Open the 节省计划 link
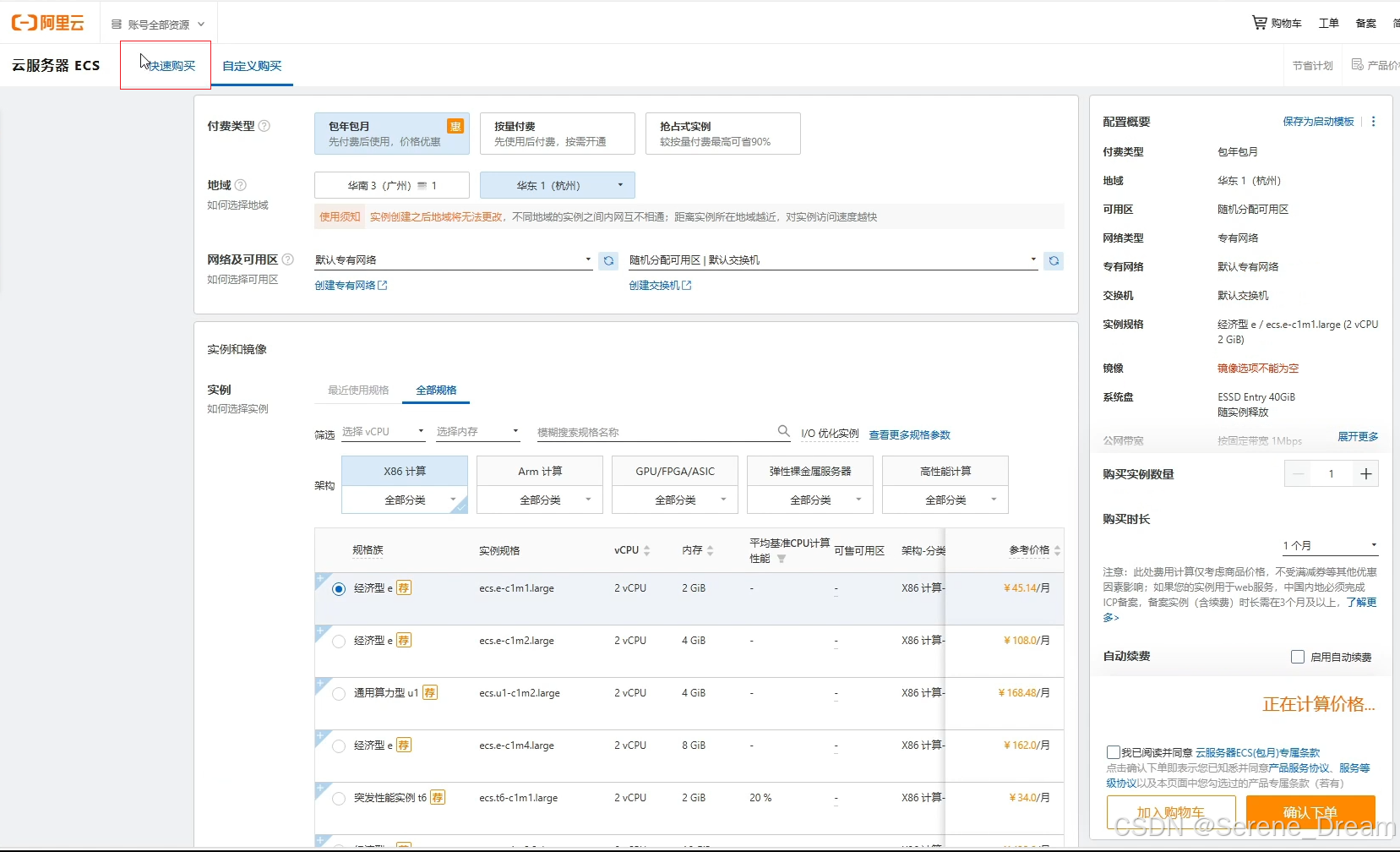Screen dimensions: 1400x852 point(1312,66)
